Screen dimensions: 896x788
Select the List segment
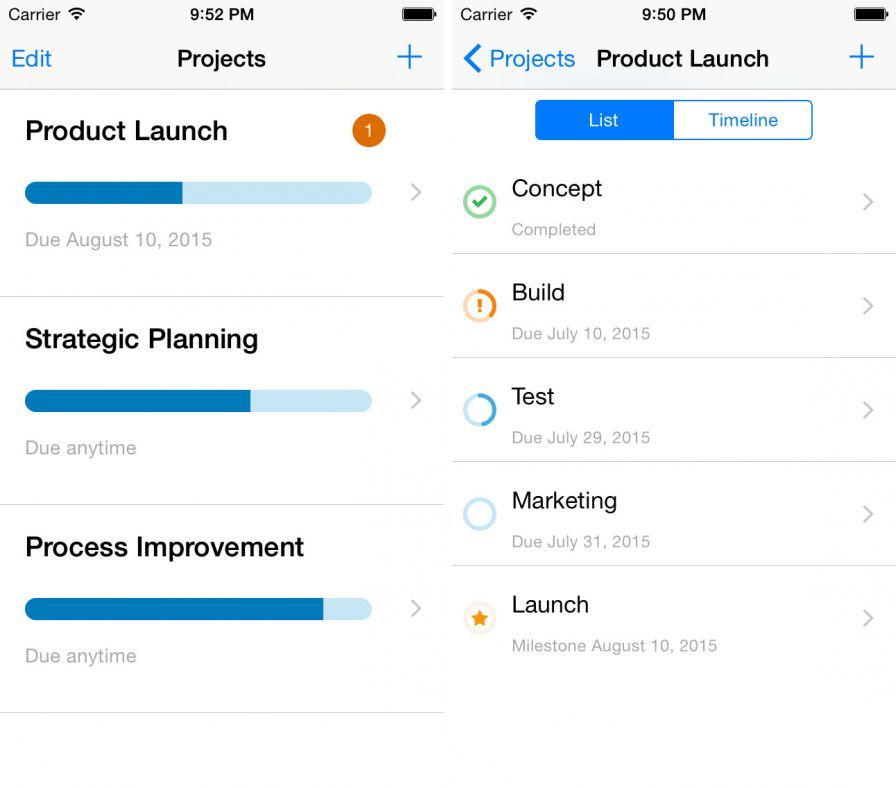[x=604, y=120]
